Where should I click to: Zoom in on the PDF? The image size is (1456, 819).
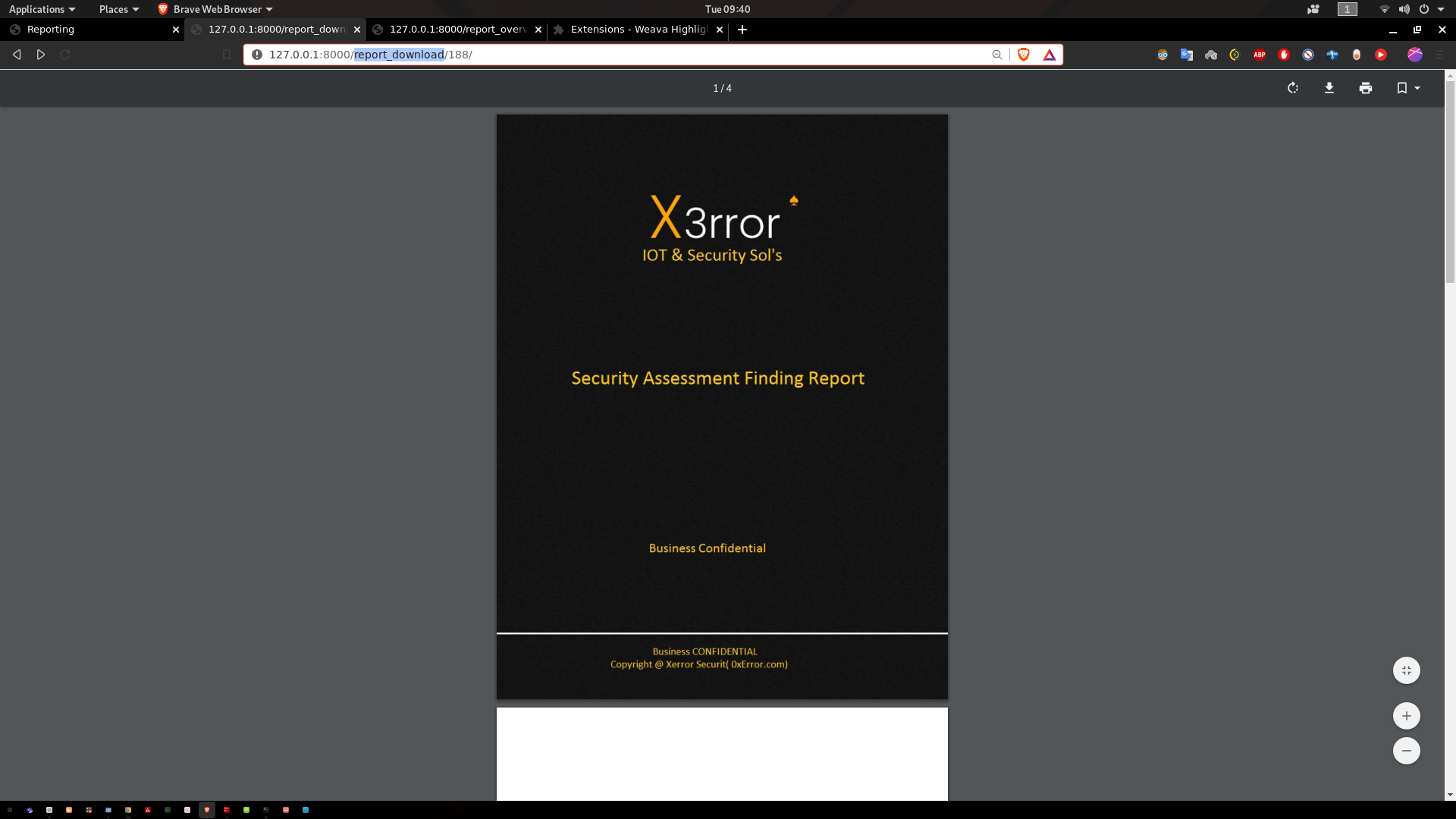1406,716
